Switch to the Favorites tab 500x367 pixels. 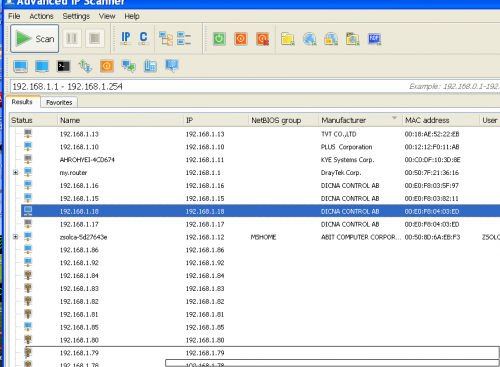[59, 102]
